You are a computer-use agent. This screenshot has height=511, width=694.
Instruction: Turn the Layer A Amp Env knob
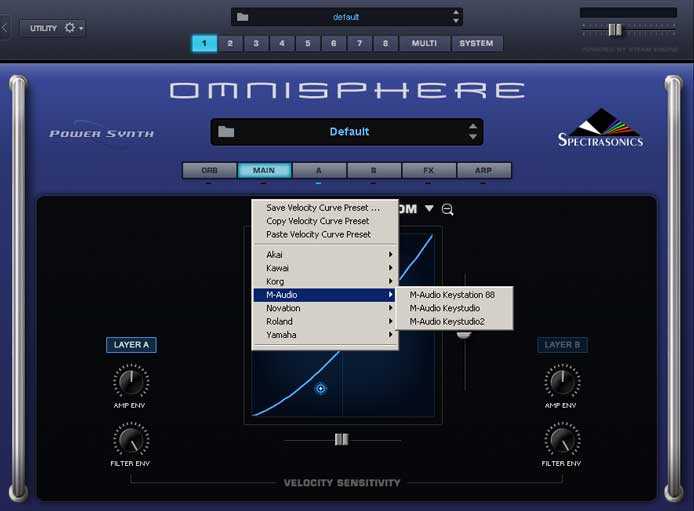(x=131, y=381)
